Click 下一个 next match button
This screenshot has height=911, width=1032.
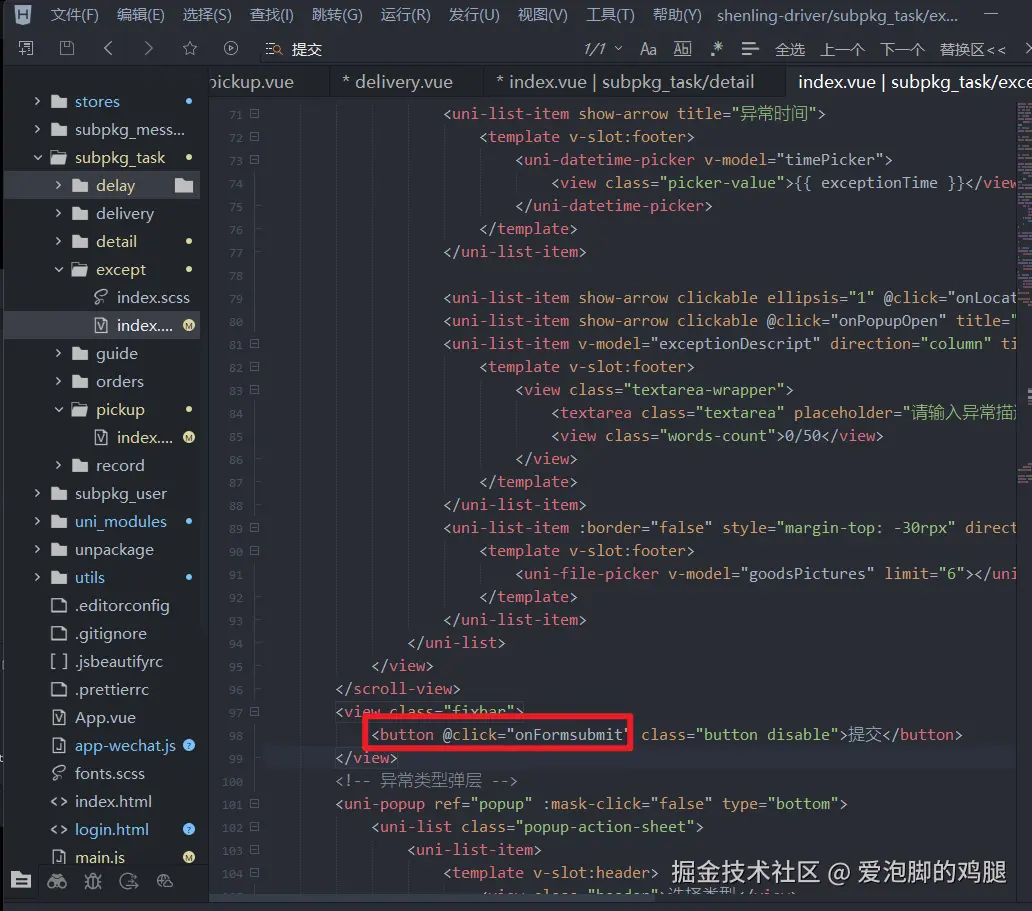(x=902, y=49)
